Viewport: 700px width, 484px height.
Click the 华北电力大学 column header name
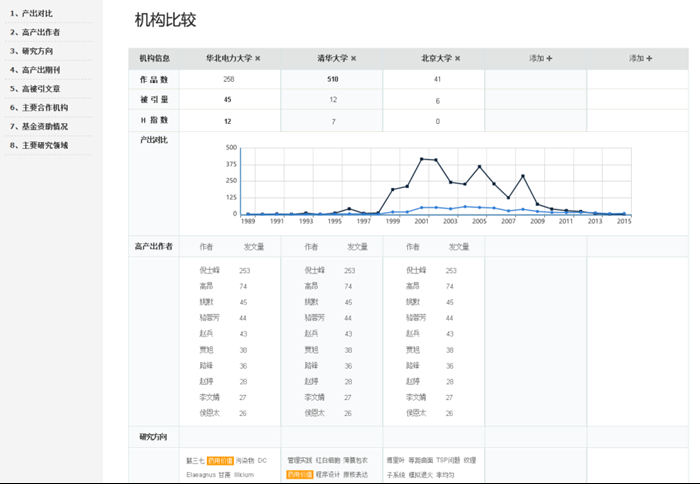(x=229, y=58)
